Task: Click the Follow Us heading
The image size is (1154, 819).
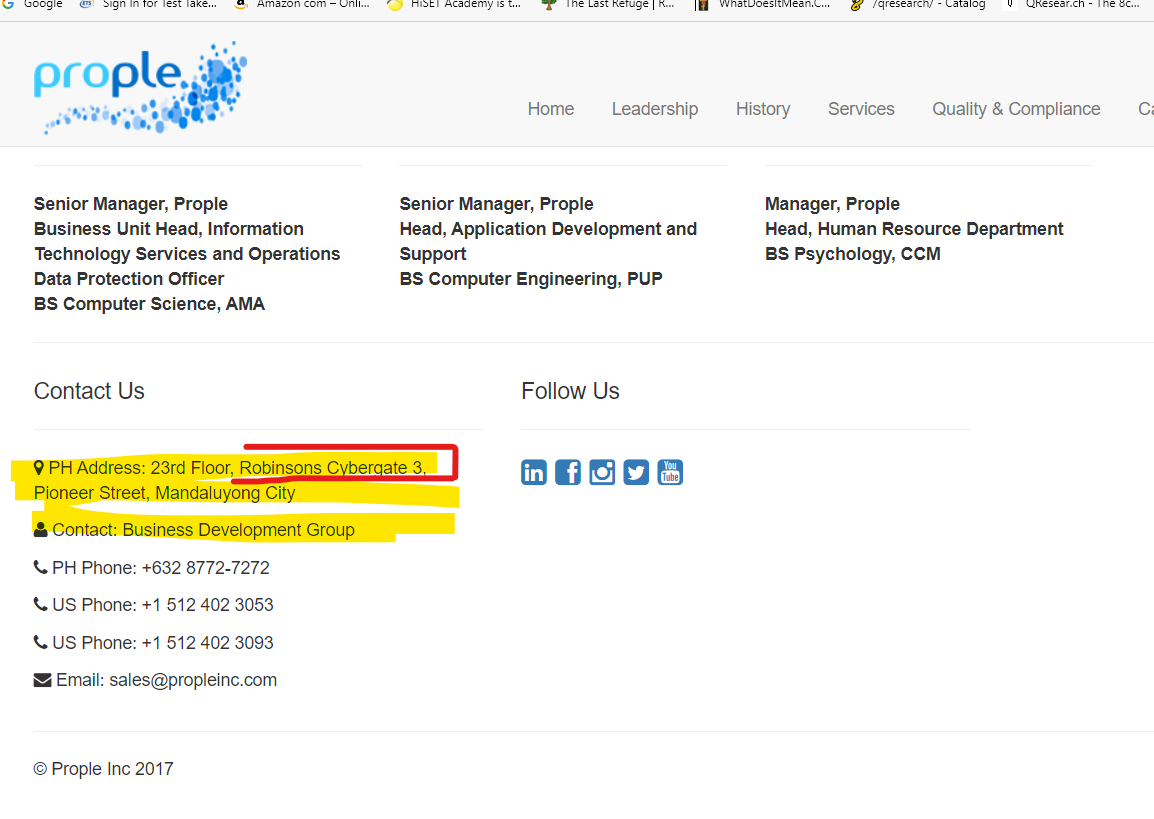Action: pos(570,391)
